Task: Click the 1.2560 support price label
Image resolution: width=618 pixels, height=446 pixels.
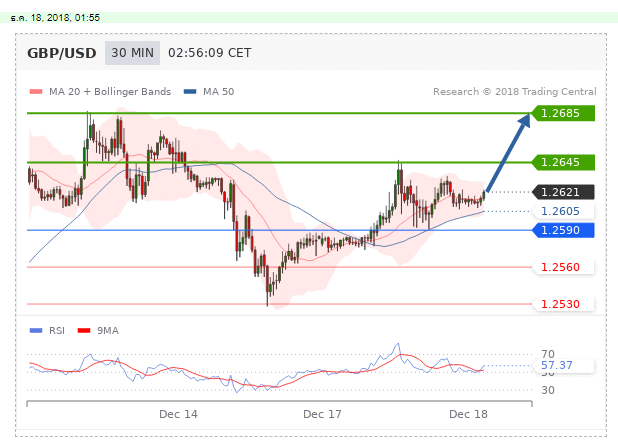Action: (x=563, y=267)
